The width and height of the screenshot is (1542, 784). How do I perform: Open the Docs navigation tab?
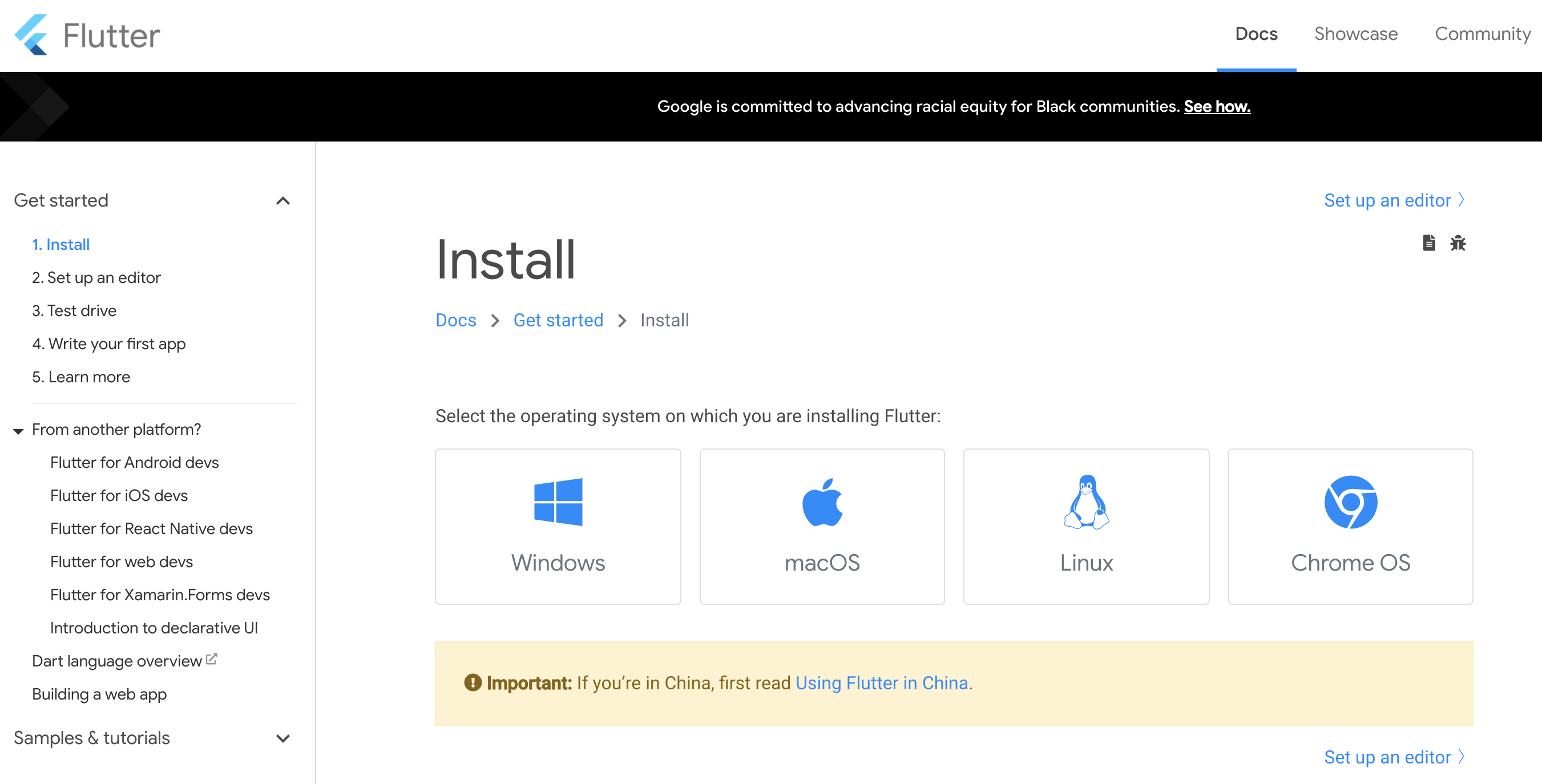1256,34
